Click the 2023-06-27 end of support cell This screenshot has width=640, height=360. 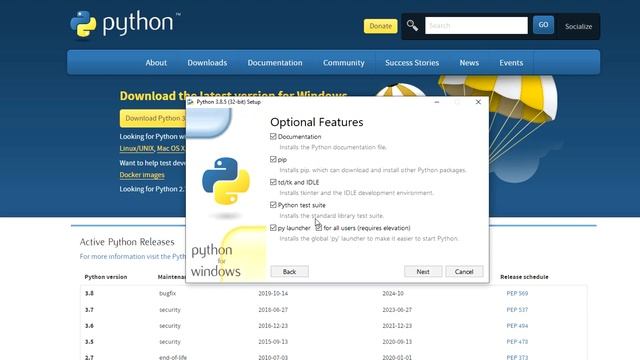click(x=397, y=309)
